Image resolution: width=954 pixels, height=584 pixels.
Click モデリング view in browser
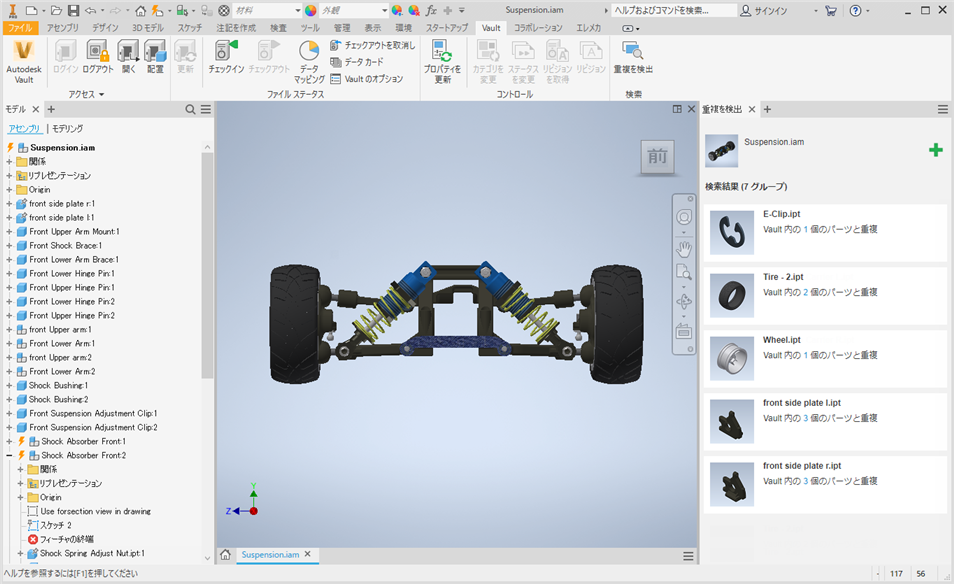[x=67, y=128]
